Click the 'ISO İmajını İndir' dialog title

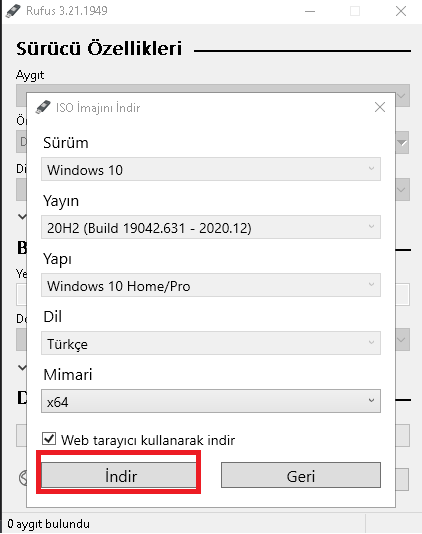pyautogui.click(x=98, y=108)
